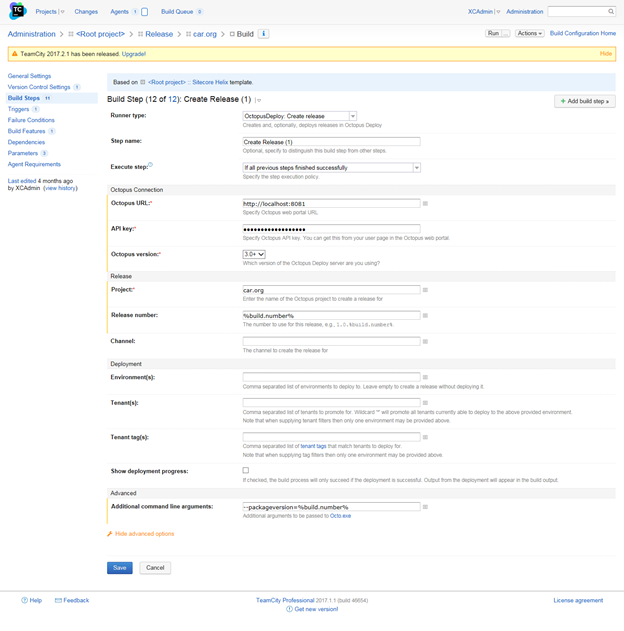Expand the XCAdmin user dropdown arrow
The image size is (624, 631).
click(x=498, y=12)
